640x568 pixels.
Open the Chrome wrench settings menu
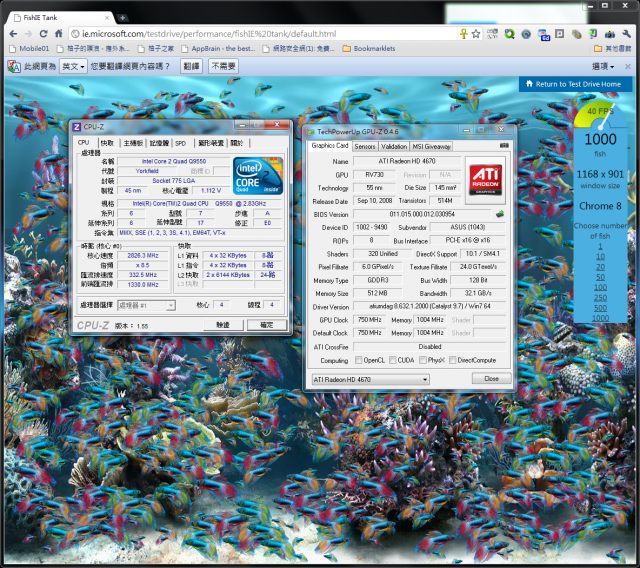coord(627,34)
